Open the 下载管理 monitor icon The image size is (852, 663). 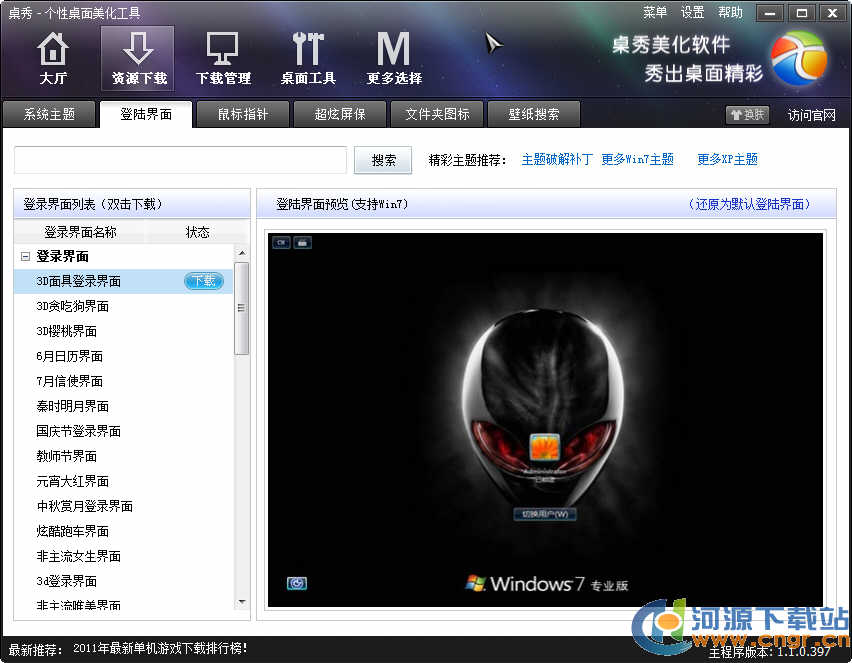tap(223, 58)
